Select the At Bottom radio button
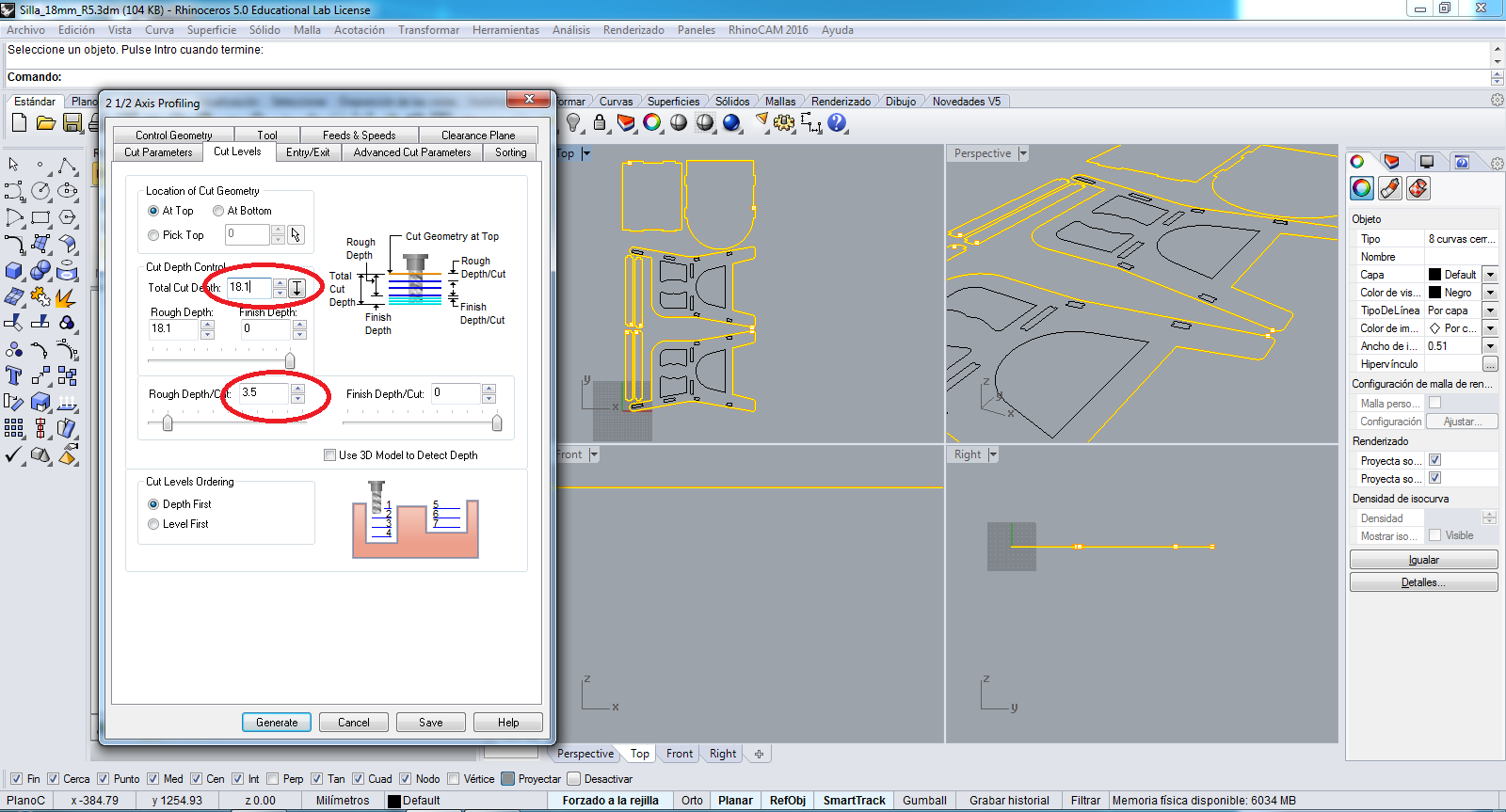This screenshot has height=812, width=1506. coord(218,211)
